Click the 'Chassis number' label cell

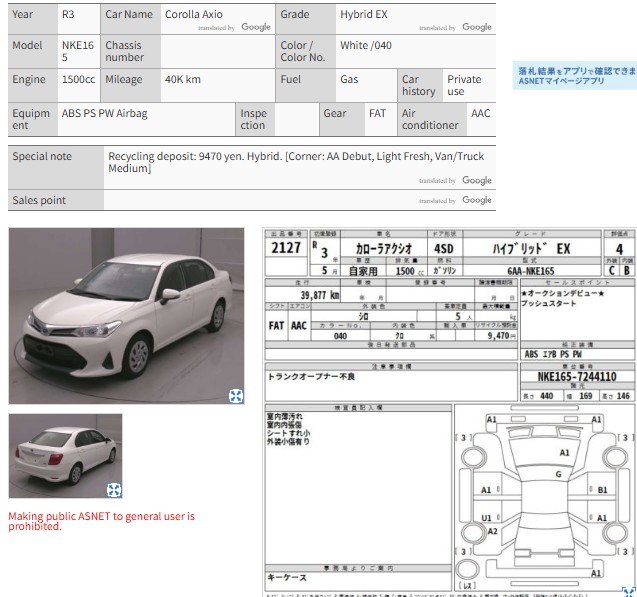[x=130, y=51]
